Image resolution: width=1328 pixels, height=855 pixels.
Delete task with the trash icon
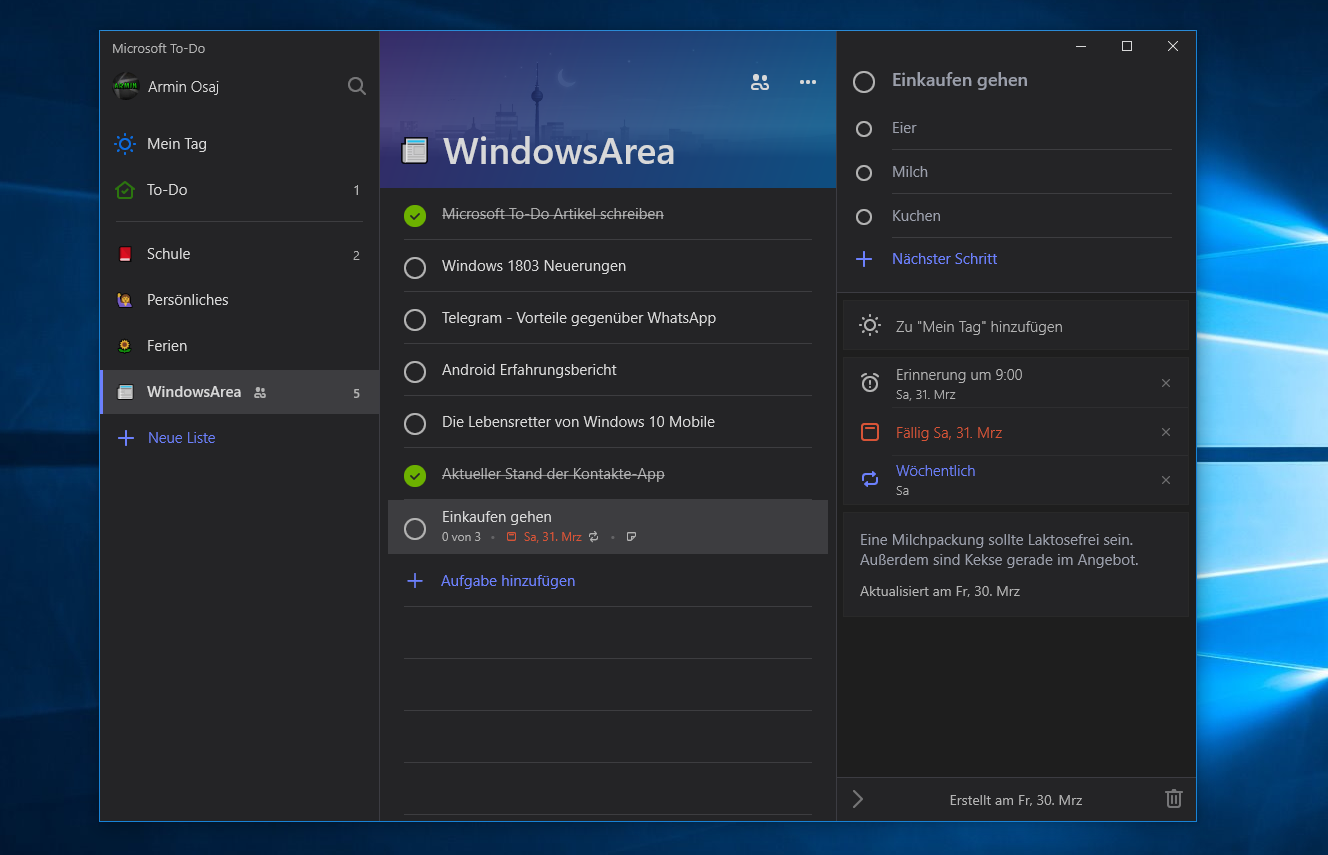pos(1174,799)
